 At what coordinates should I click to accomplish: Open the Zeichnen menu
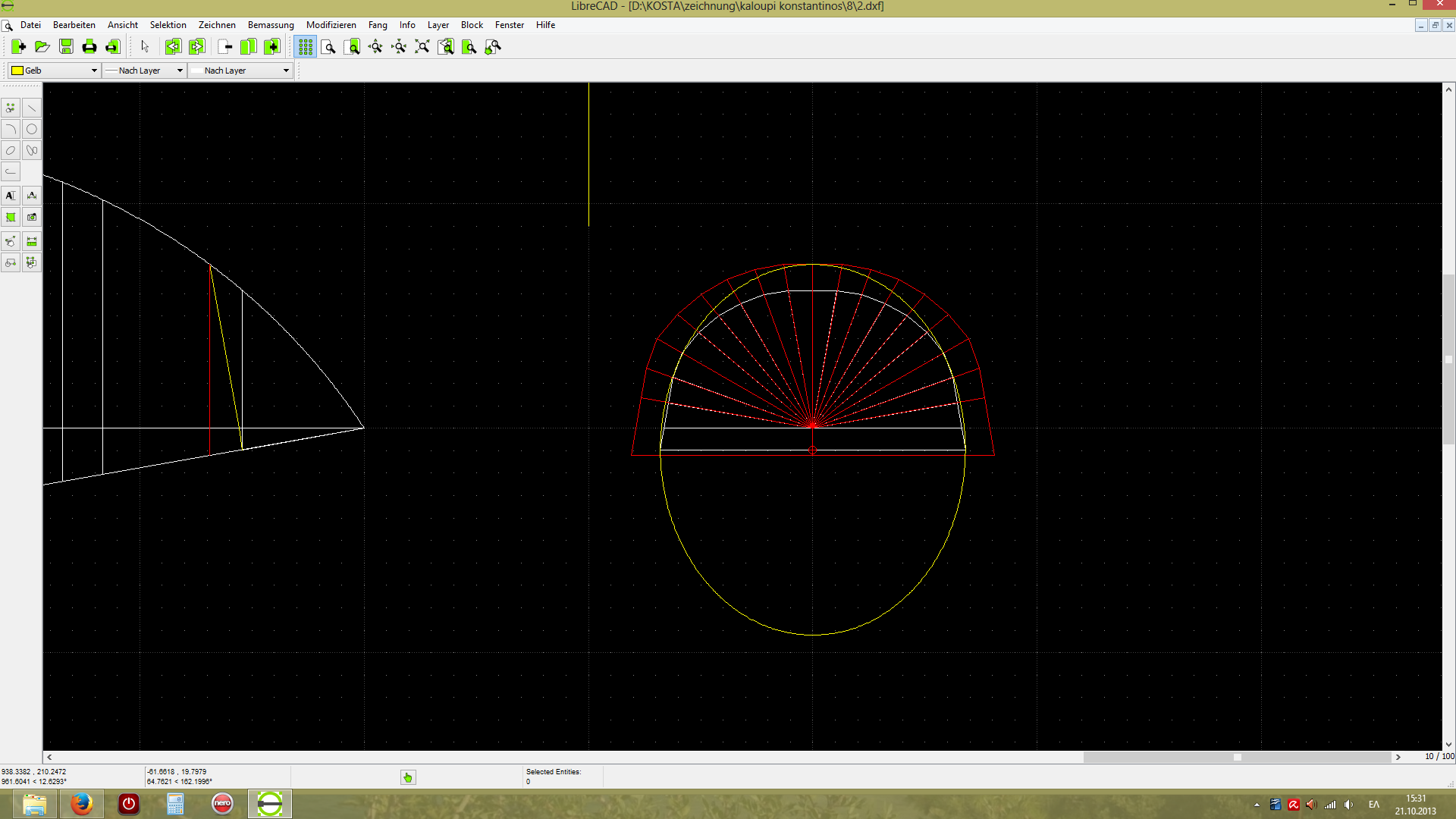pyautogui.click(x=217, y=25)
